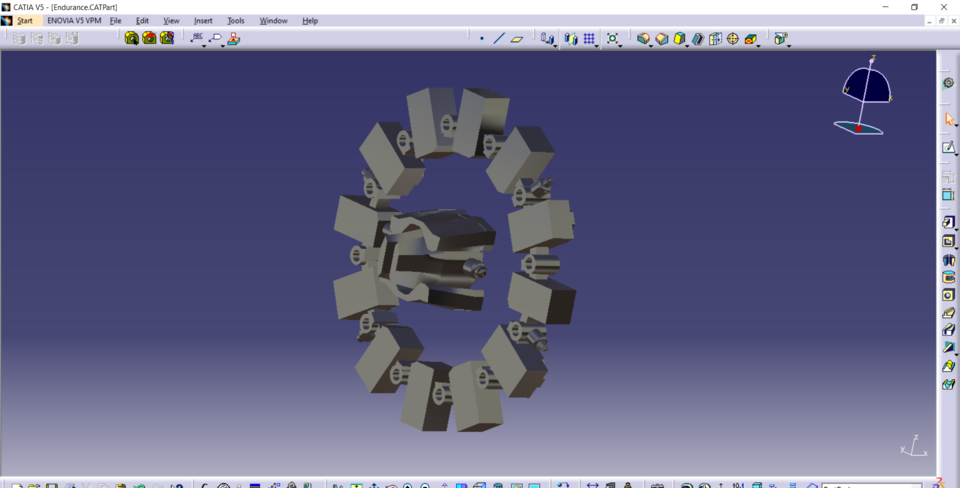The width and height of the screenshot is (960, 488).
Task: Select the Translation transformation tool
Action: [x=547, y=38]
